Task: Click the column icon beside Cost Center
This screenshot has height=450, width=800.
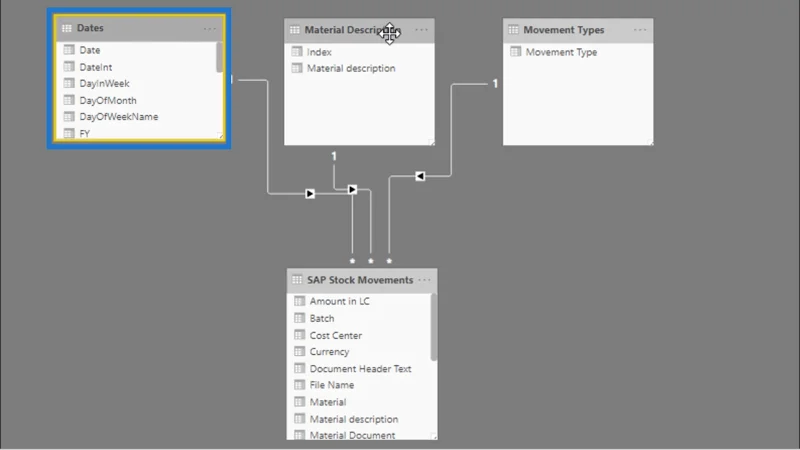Action: [x=299, y=335]
